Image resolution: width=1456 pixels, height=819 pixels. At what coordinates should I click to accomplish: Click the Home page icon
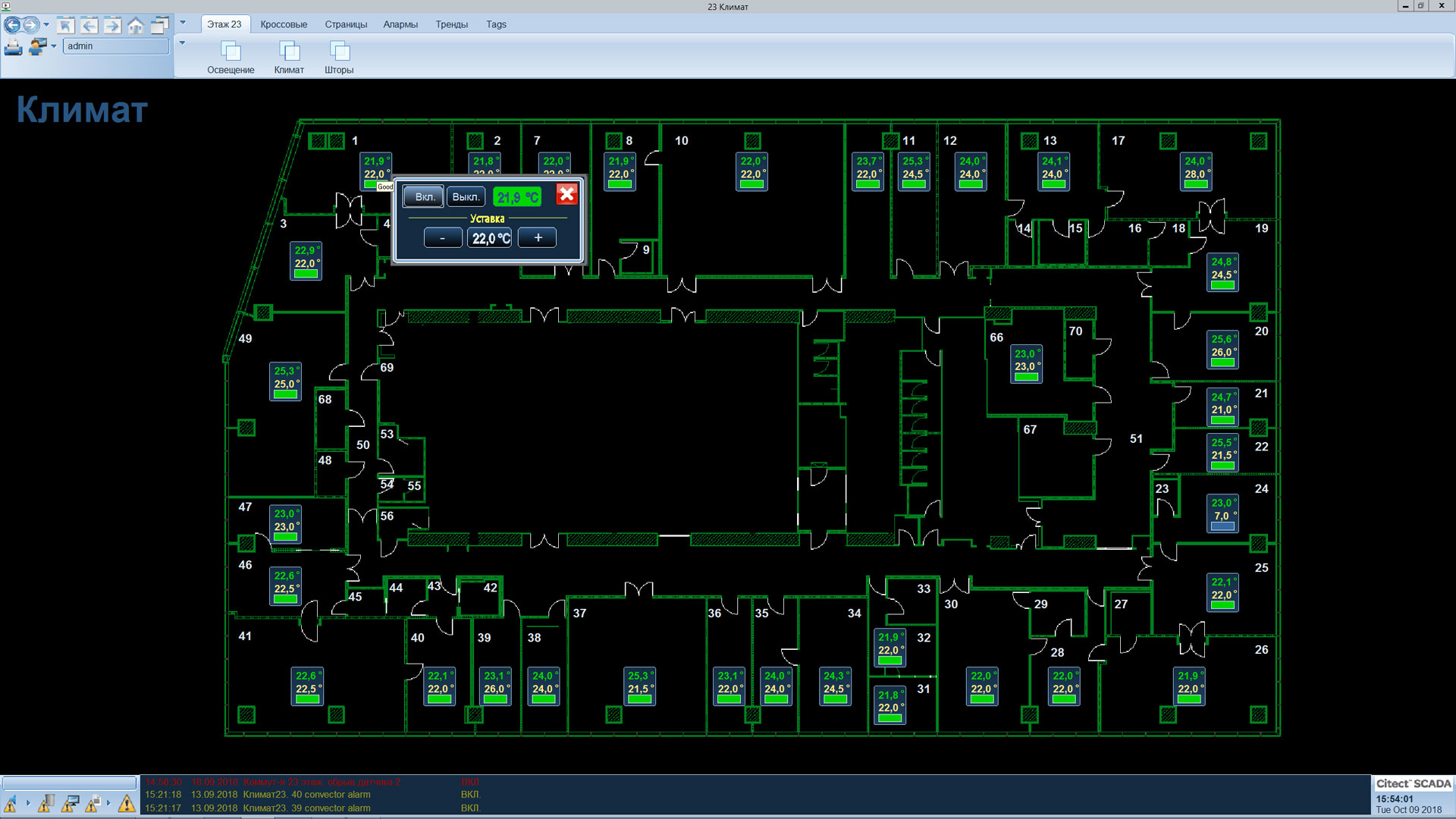click(x=136, y=26)
